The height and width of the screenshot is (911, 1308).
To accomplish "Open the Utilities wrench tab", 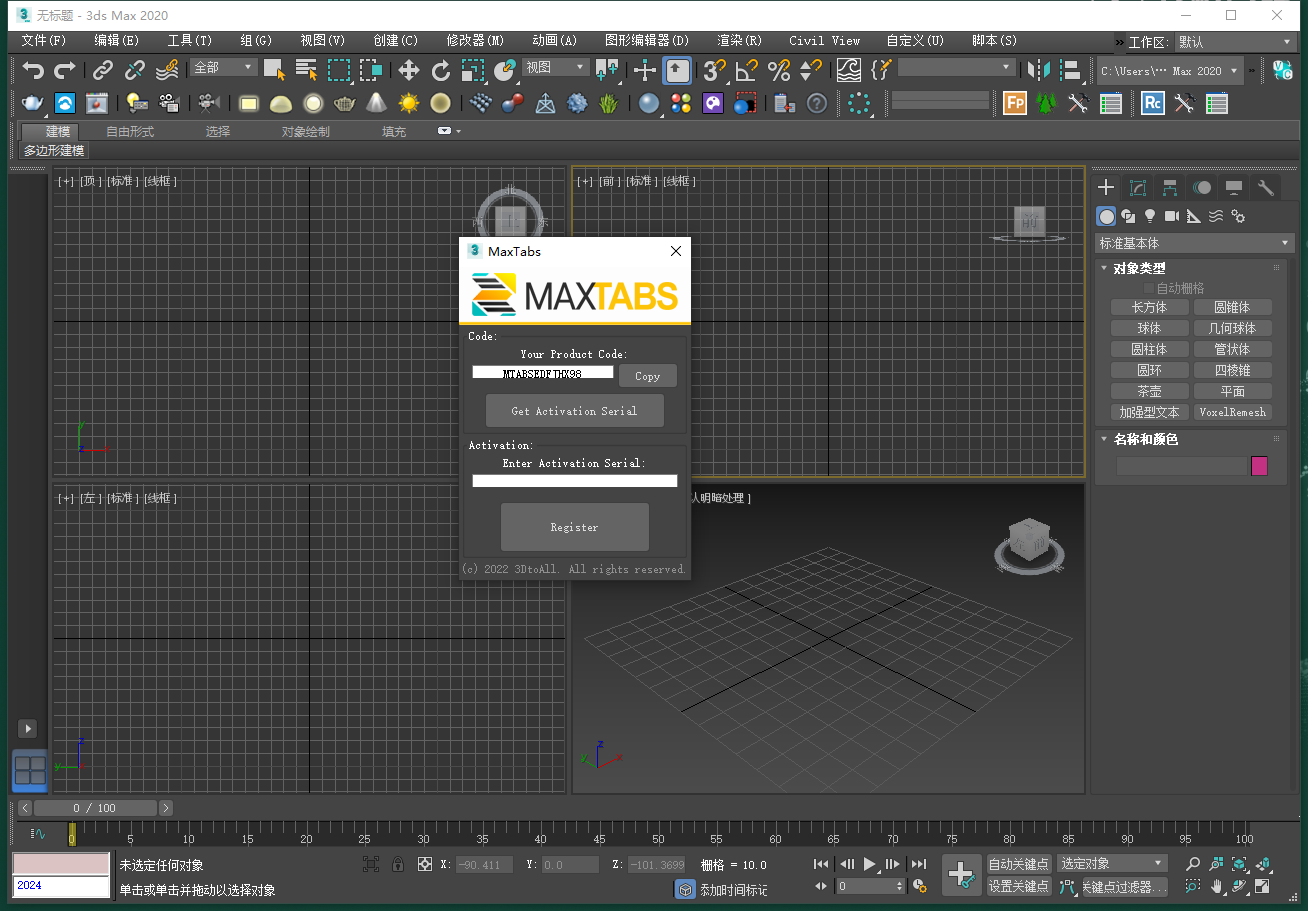I will pyautogui.click(x=1266, y=187).
